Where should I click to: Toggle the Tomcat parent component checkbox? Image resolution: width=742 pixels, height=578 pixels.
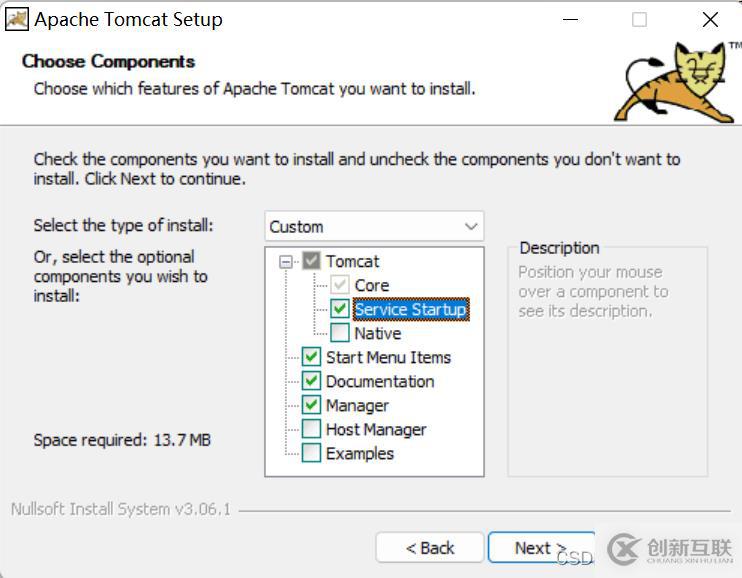pos(311,261)
